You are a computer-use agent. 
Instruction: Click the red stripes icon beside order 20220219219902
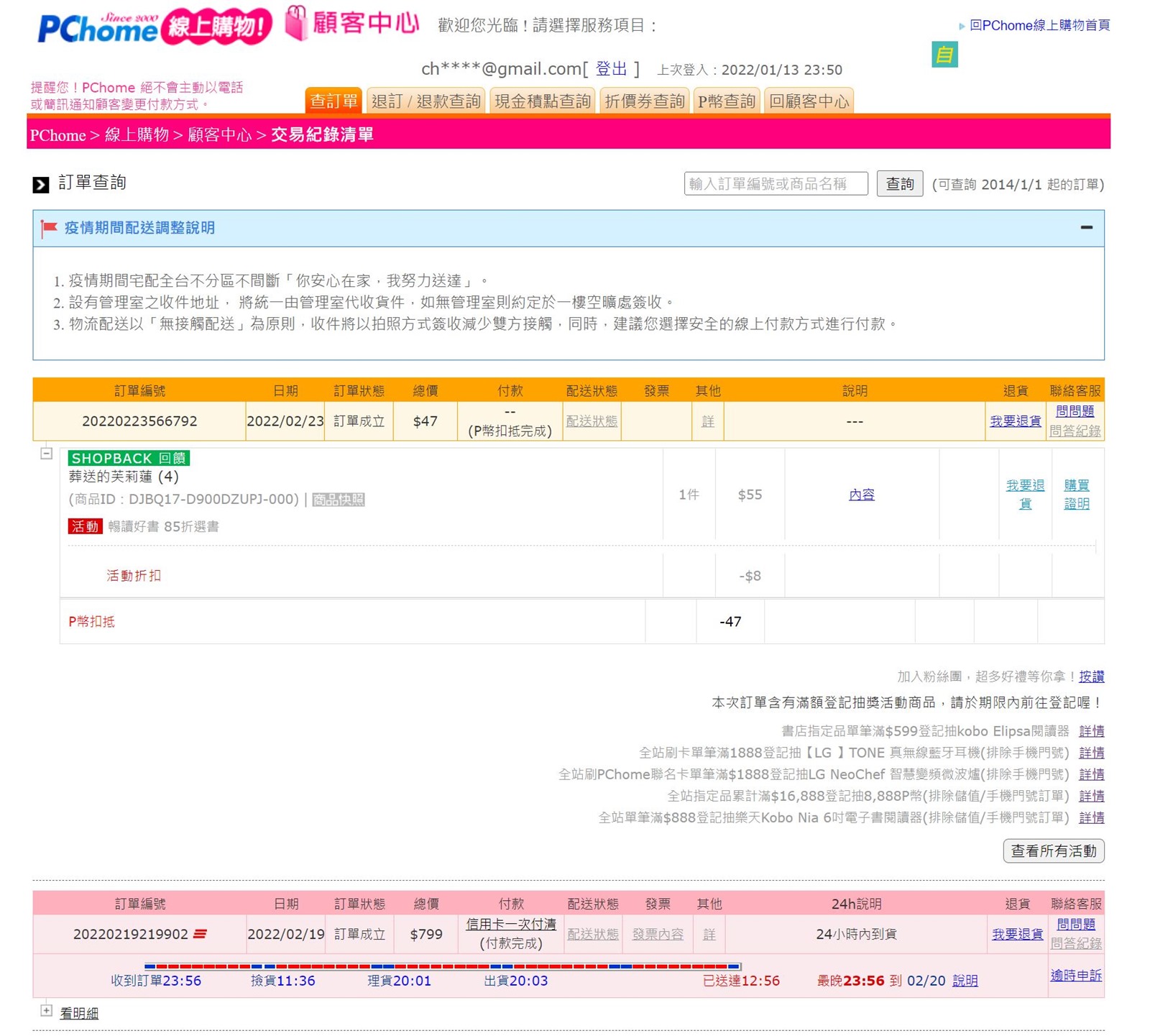pyautogui.click(x=201, y=934)
